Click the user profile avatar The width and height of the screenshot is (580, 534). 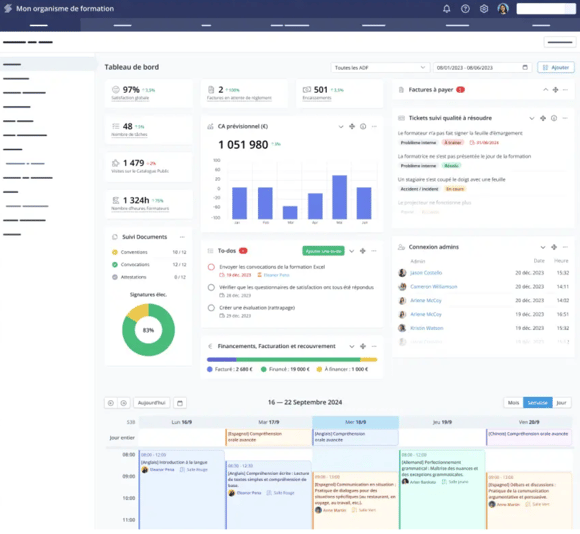pyautogui.click(x=503, y=9)
